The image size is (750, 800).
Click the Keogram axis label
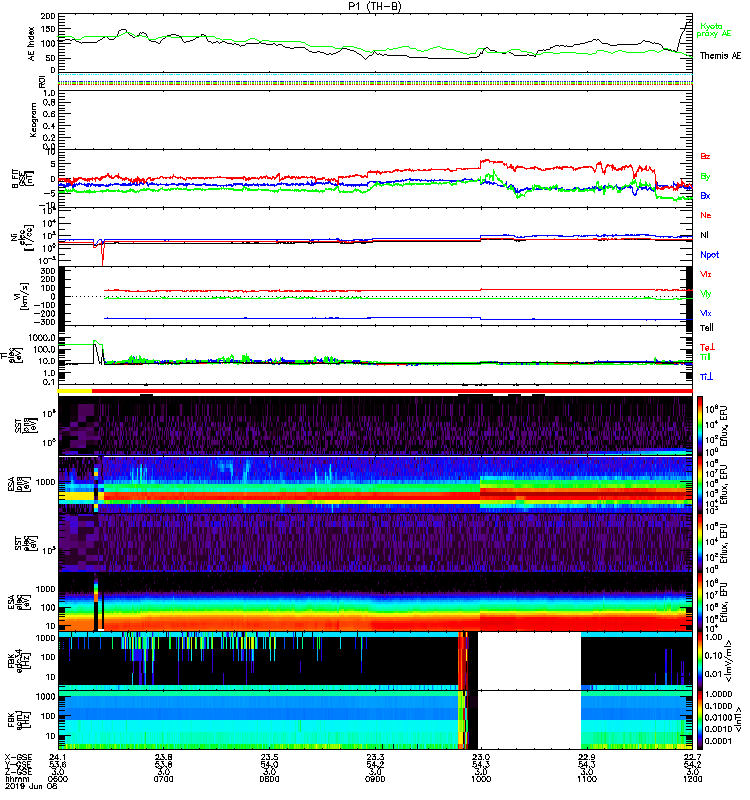(x=33, y=119)
